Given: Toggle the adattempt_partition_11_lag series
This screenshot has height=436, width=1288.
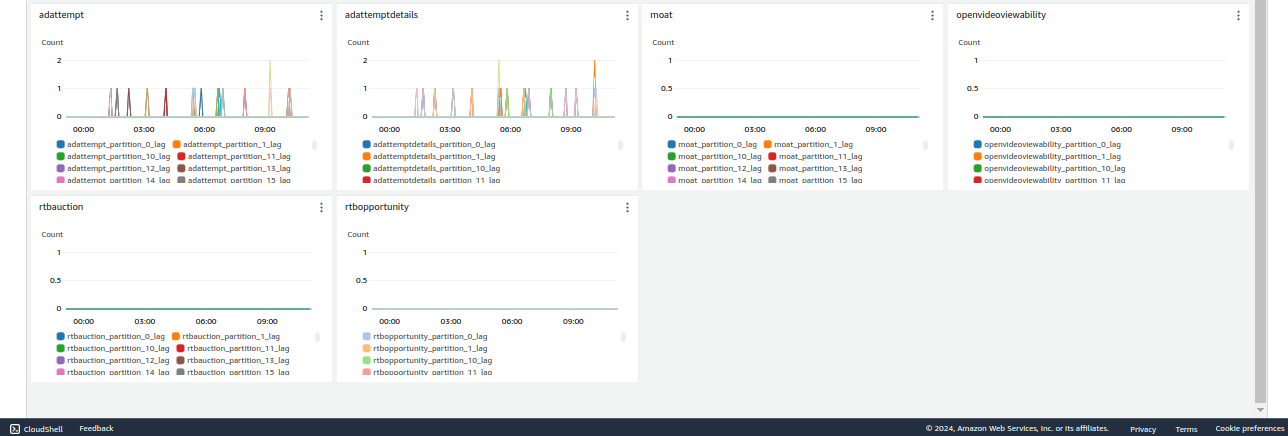Looking at the screenshot, I should coord(233,156).
